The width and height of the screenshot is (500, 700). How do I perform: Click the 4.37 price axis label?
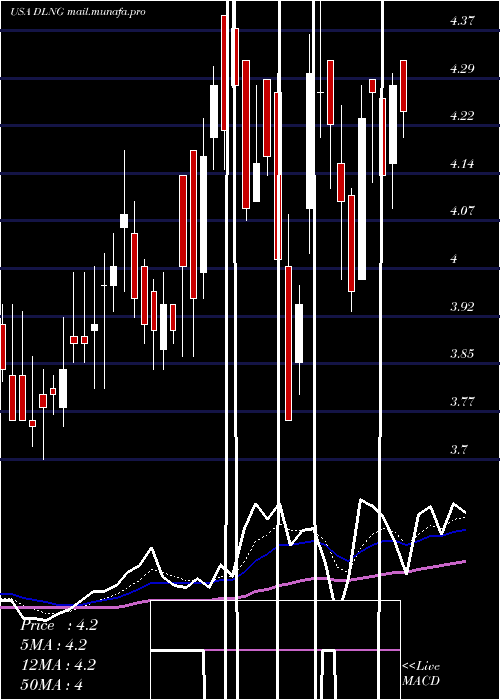(462, 21)
